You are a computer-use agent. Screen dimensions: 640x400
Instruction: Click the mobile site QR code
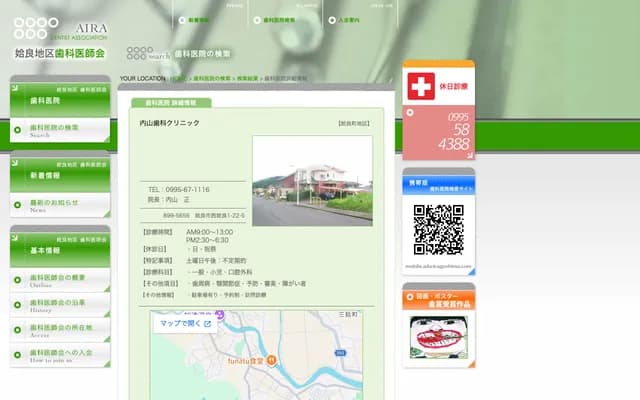click(439, 230)
